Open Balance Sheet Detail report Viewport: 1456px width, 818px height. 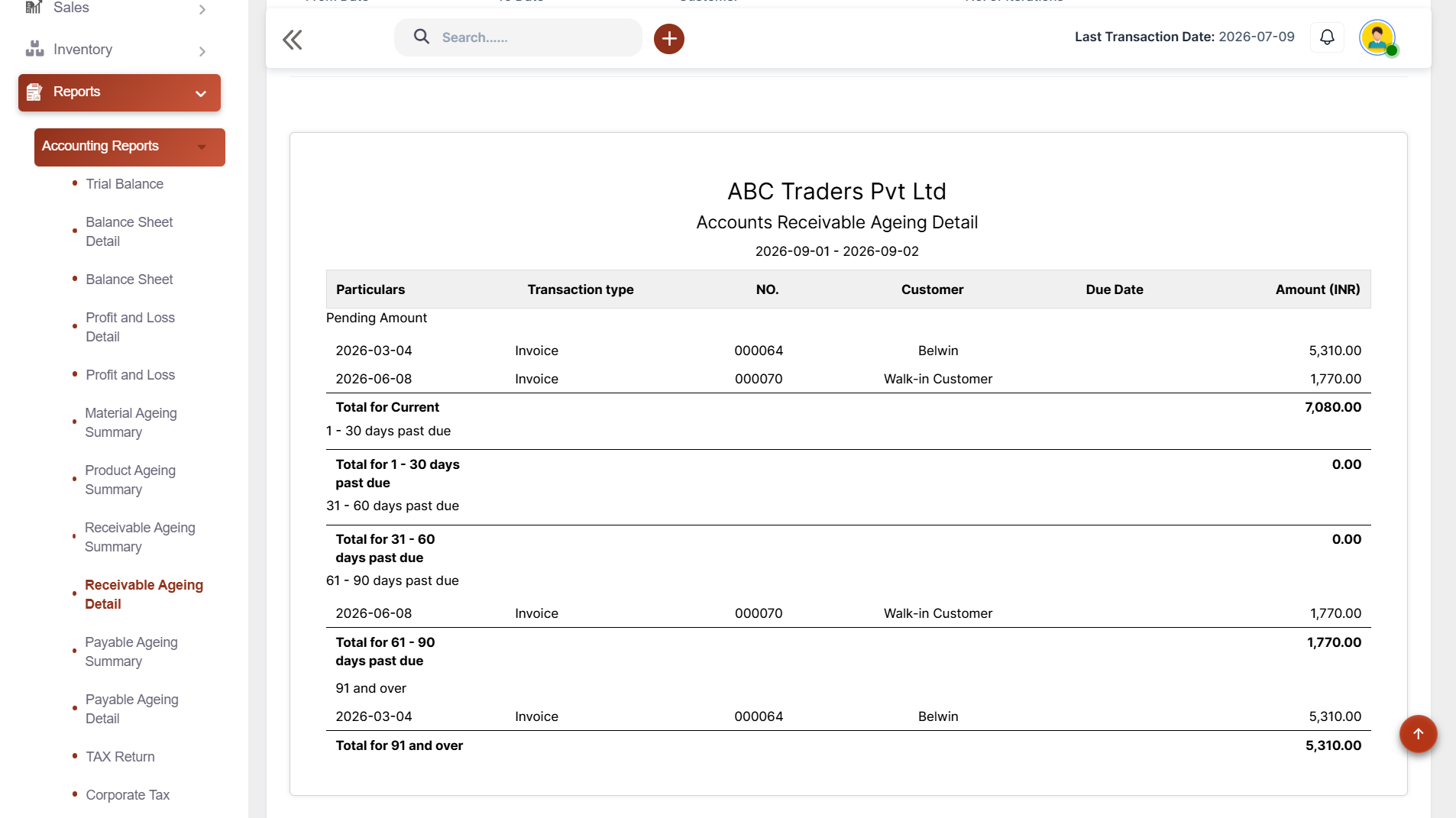129,231
